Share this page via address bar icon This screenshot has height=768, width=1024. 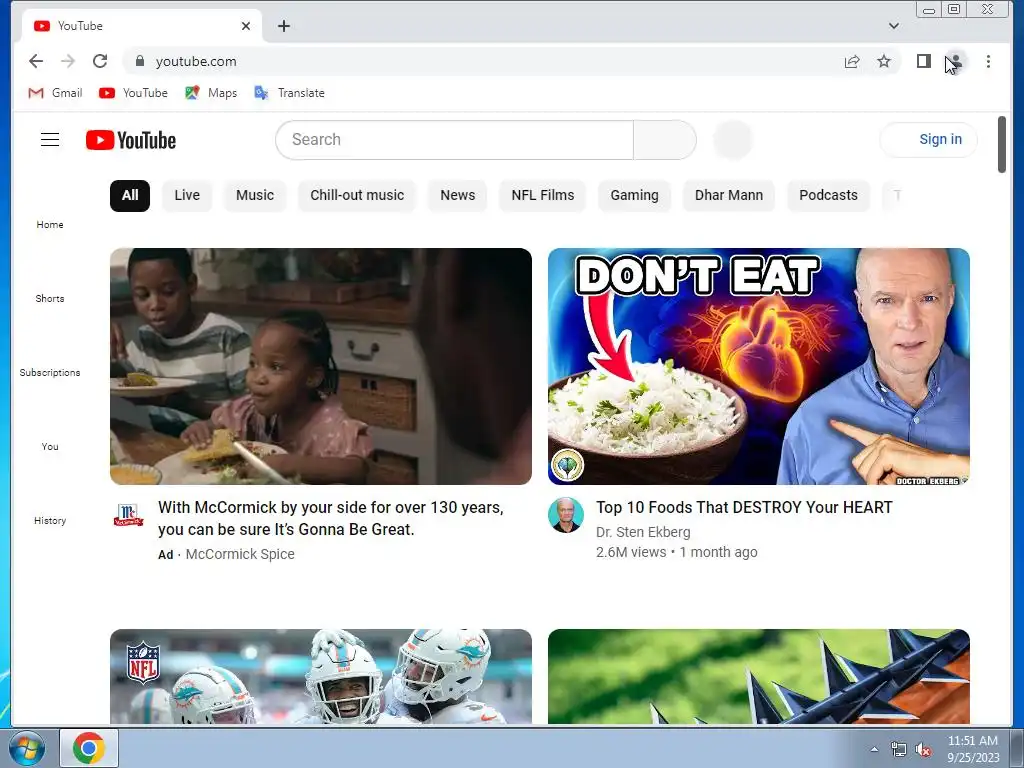[852, 61]
